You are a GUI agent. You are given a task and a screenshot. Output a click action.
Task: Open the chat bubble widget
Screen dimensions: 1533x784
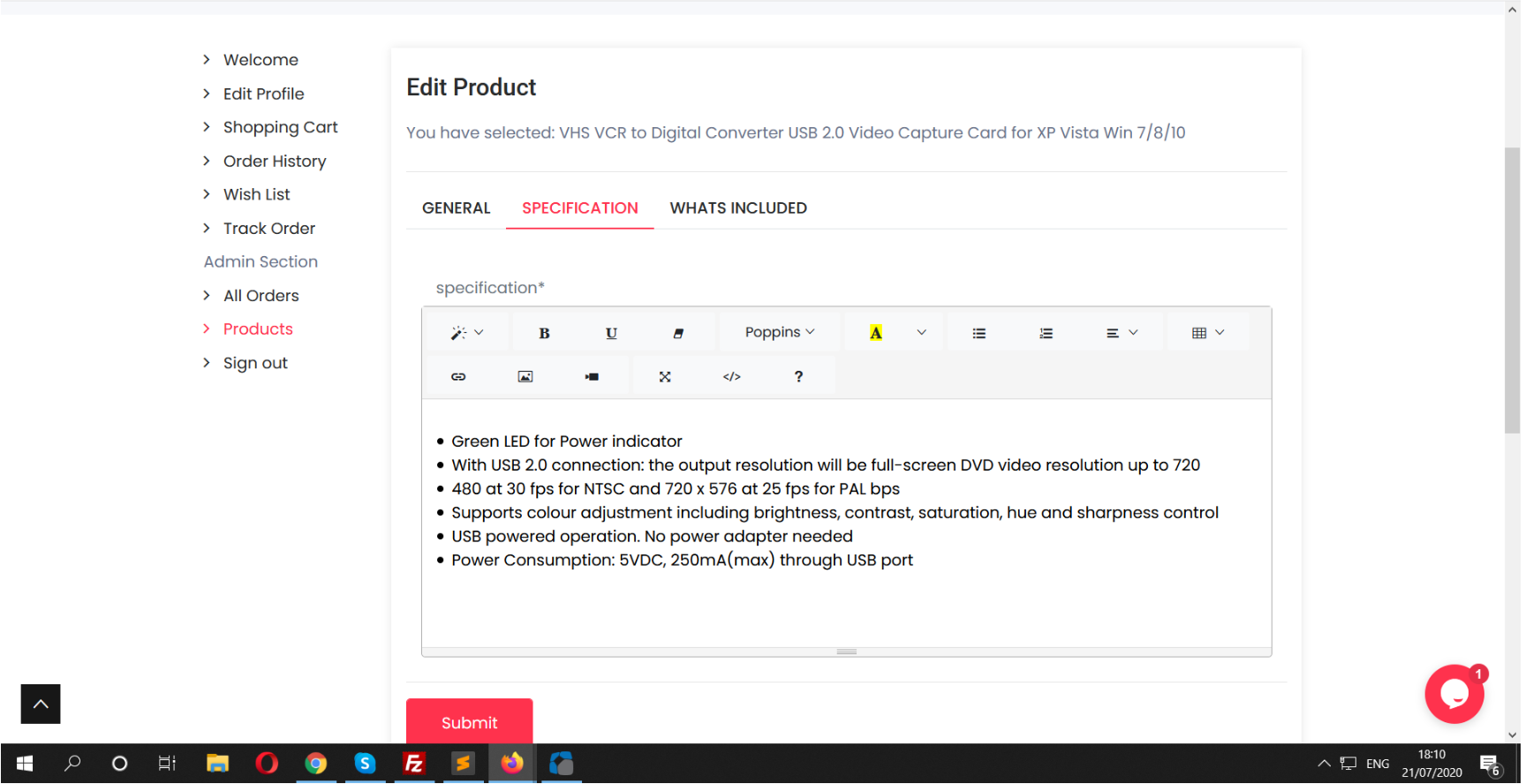click(x=1454, y=695)
